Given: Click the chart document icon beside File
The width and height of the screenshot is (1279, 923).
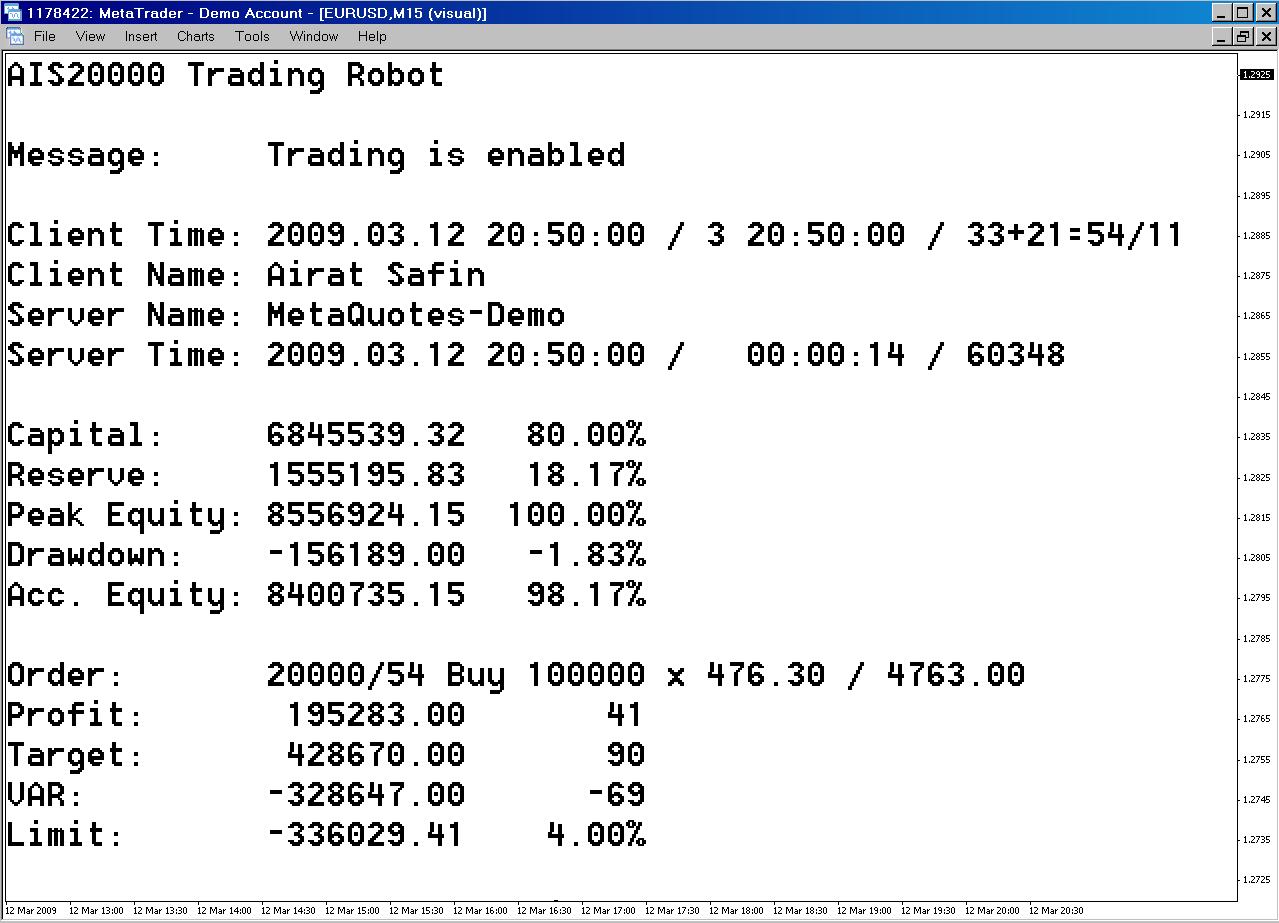Looking at the screenshot, I should pyautogui.click(x=14, y=37).
